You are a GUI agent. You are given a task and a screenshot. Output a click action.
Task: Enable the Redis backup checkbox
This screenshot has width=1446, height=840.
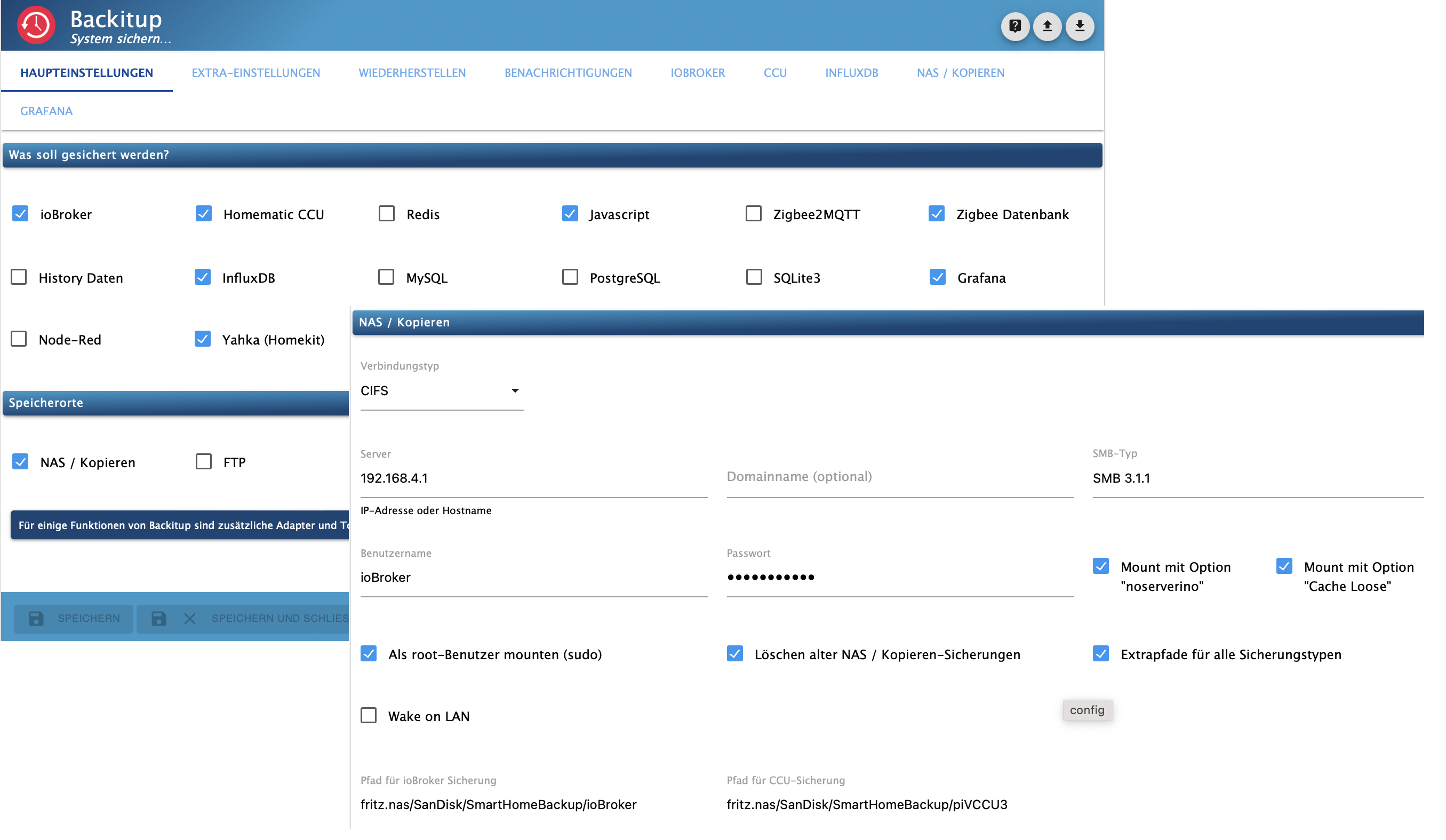click(x=387, y=214)
